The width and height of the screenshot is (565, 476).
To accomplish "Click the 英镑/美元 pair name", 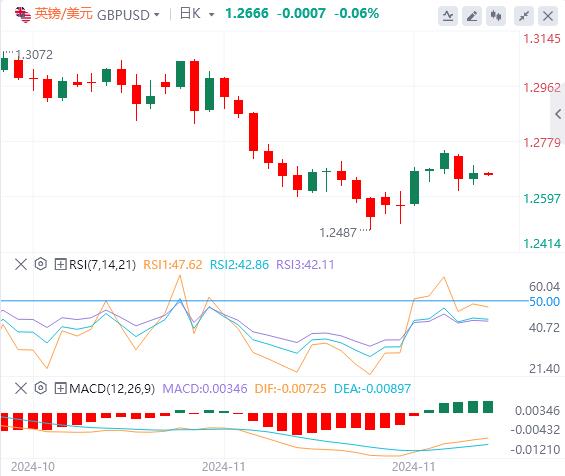I will [x=64, y=14].
